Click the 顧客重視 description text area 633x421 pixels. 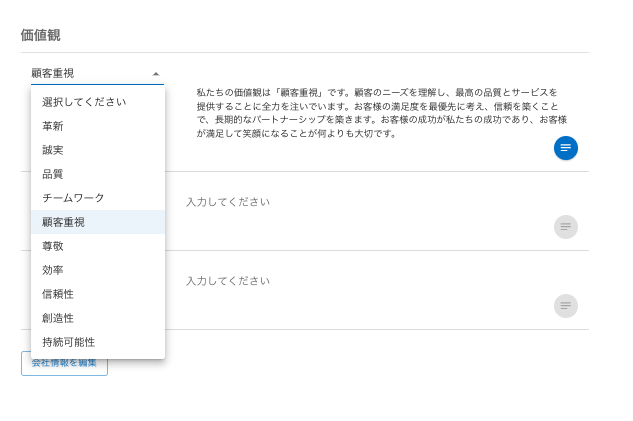pos(381,113)
